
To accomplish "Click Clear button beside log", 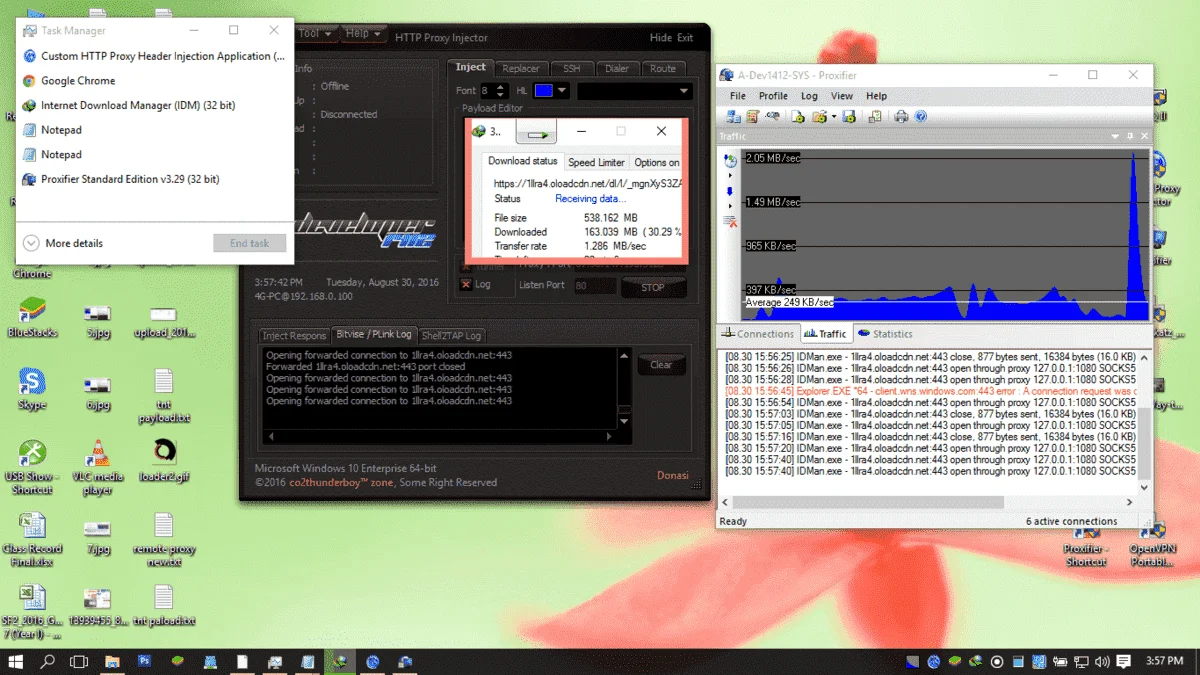I will (661, 365).
